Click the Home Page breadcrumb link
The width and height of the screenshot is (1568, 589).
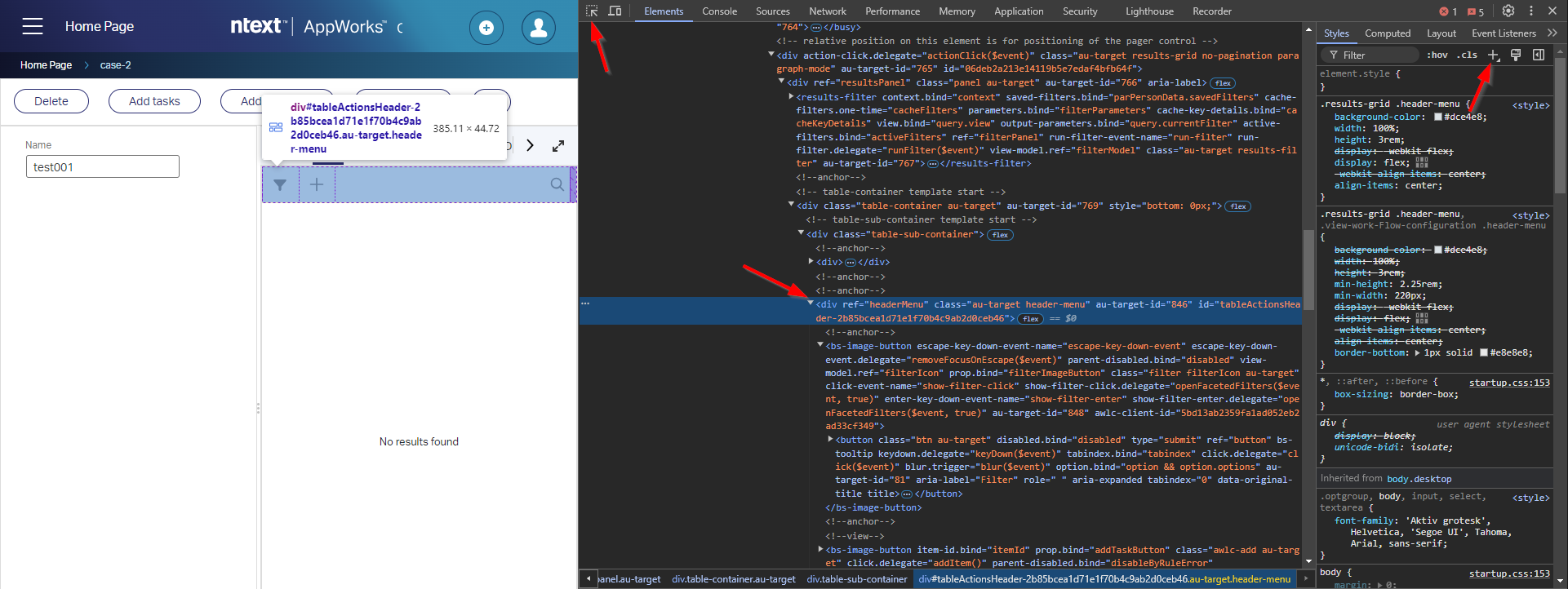coord(46,65)
